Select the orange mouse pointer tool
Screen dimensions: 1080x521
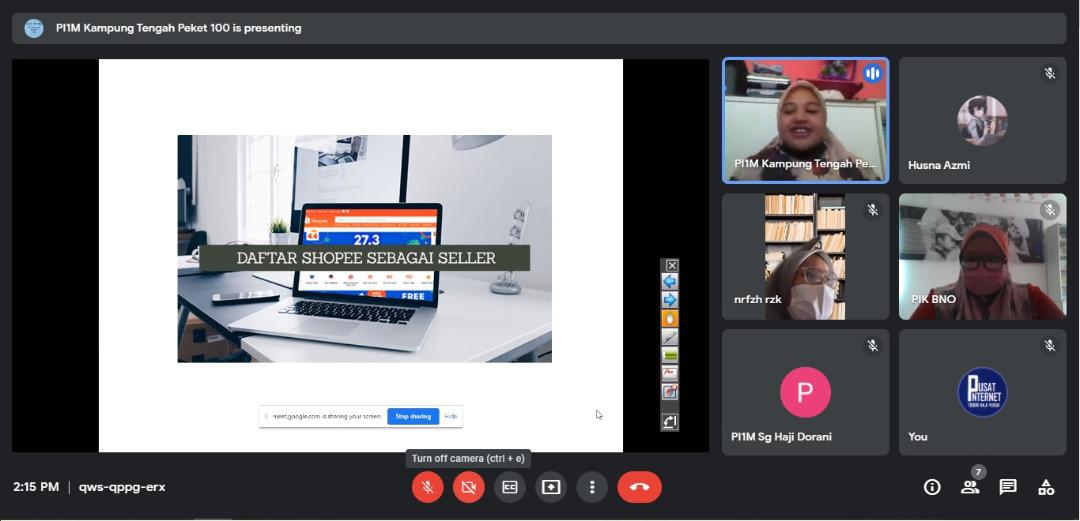(x=669, y=318)
